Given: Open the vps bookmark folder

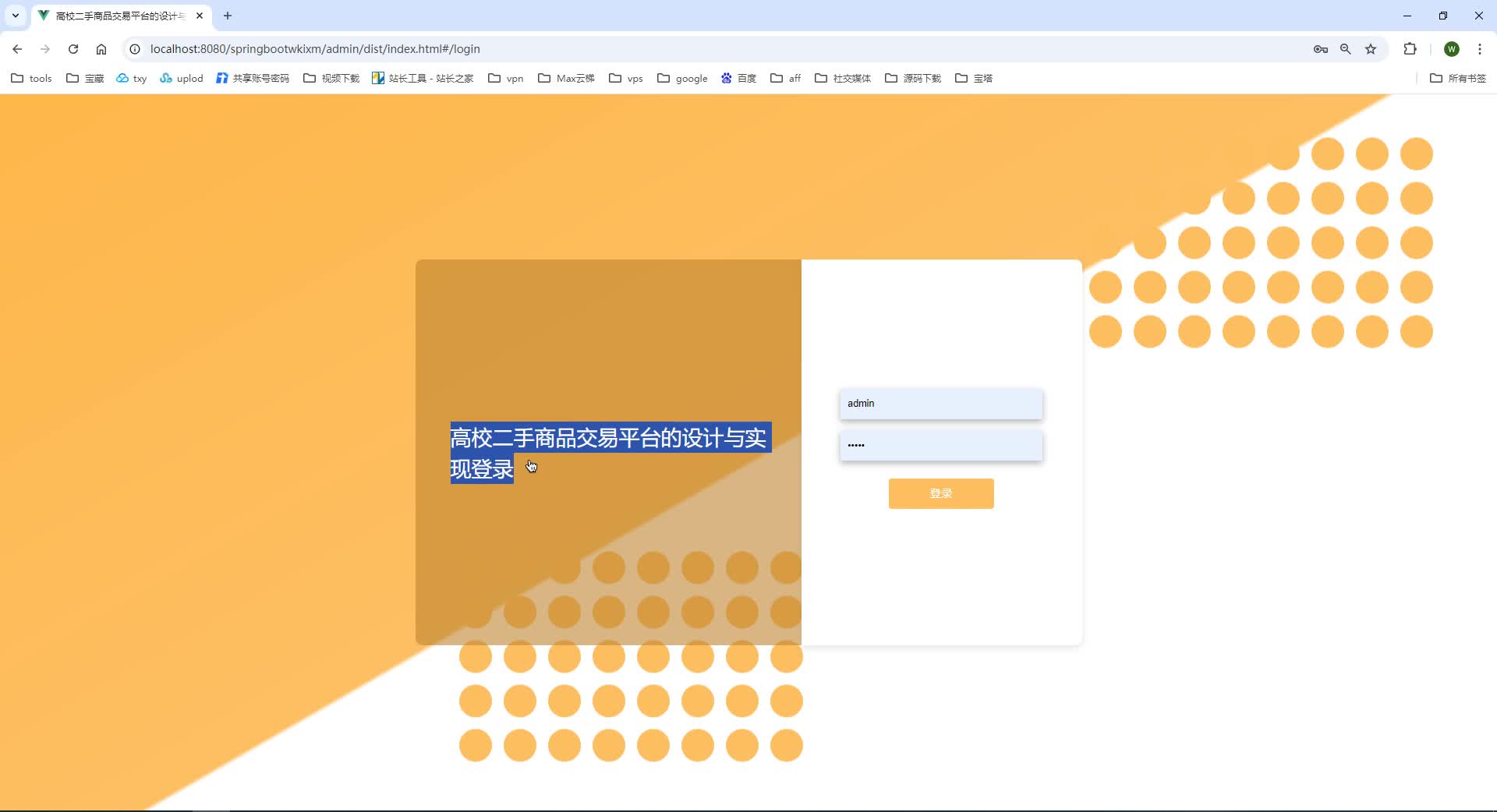Looking at the screenshot, I should 626,78.
